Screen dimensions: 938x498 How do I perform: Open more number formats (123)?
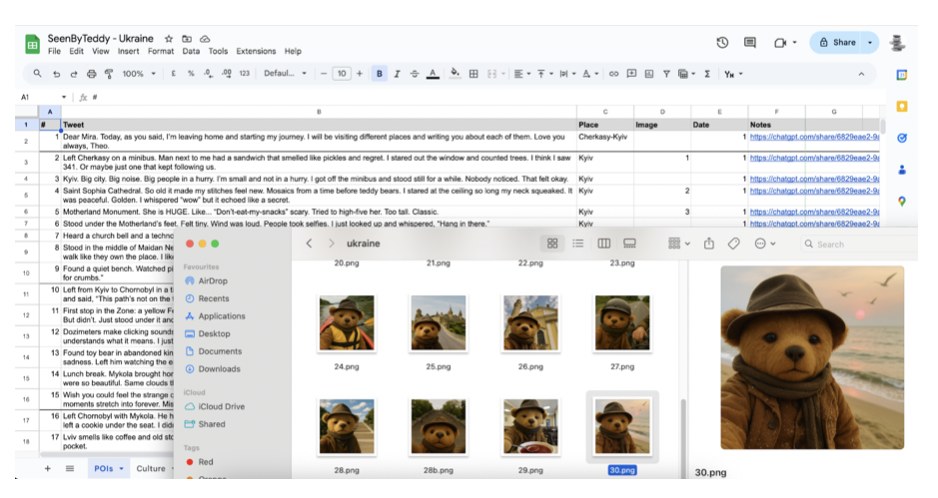click(x=244, y=74)
